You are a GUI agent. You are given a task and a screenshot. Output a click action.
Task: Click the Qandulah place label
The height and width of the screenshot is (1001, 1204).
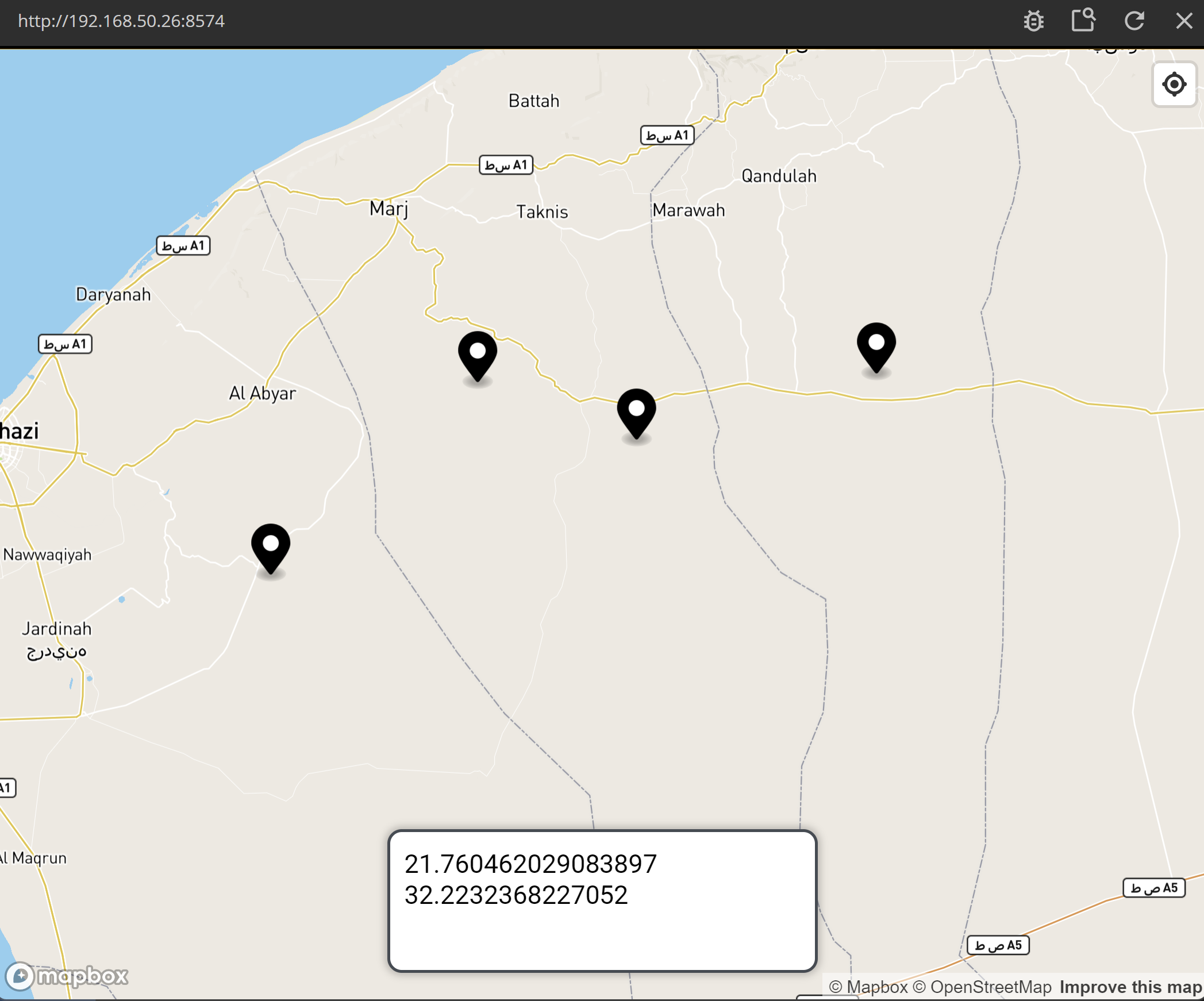(x=779, y=176)
